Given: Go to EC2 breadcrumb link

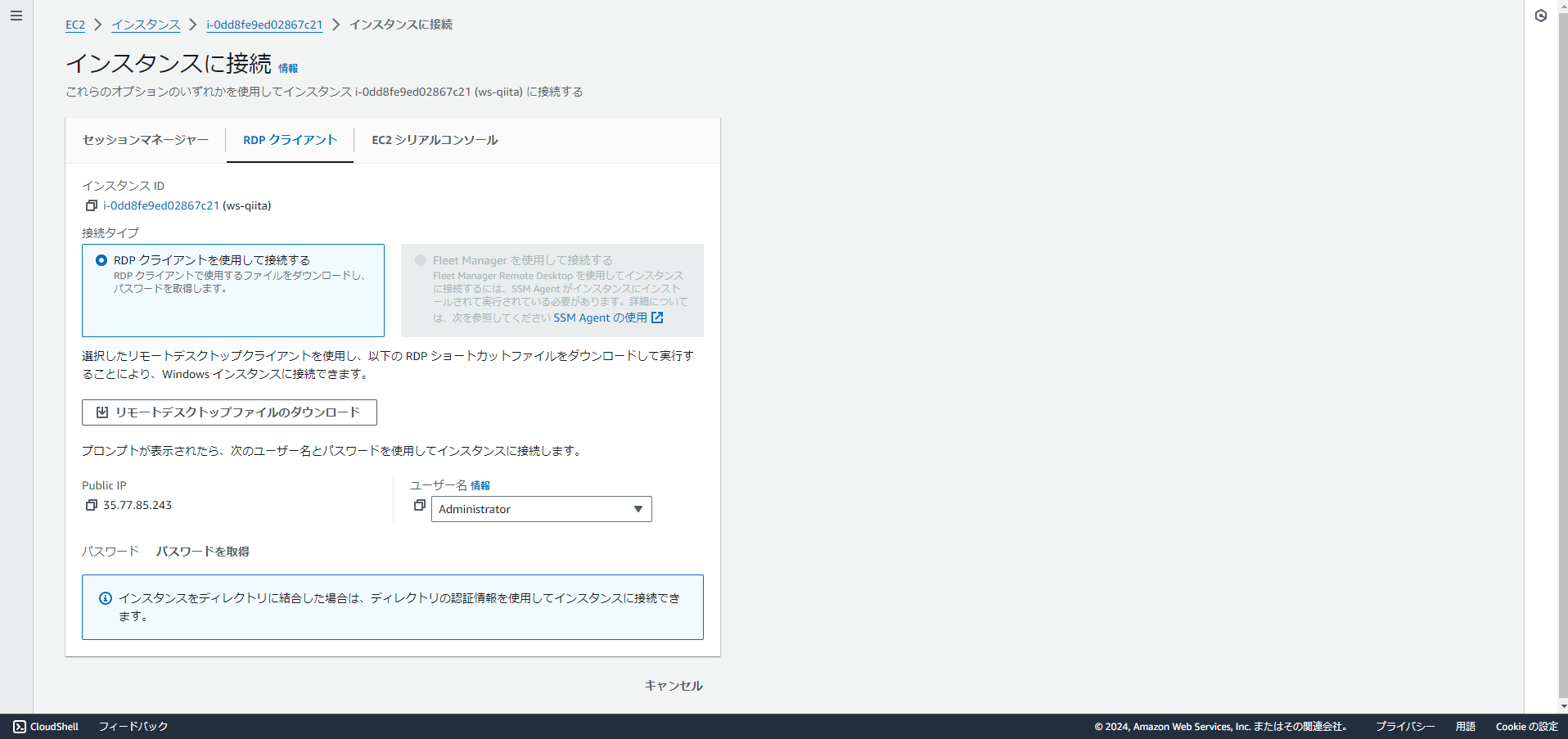Looking at the screenshot, I should 75,25.
